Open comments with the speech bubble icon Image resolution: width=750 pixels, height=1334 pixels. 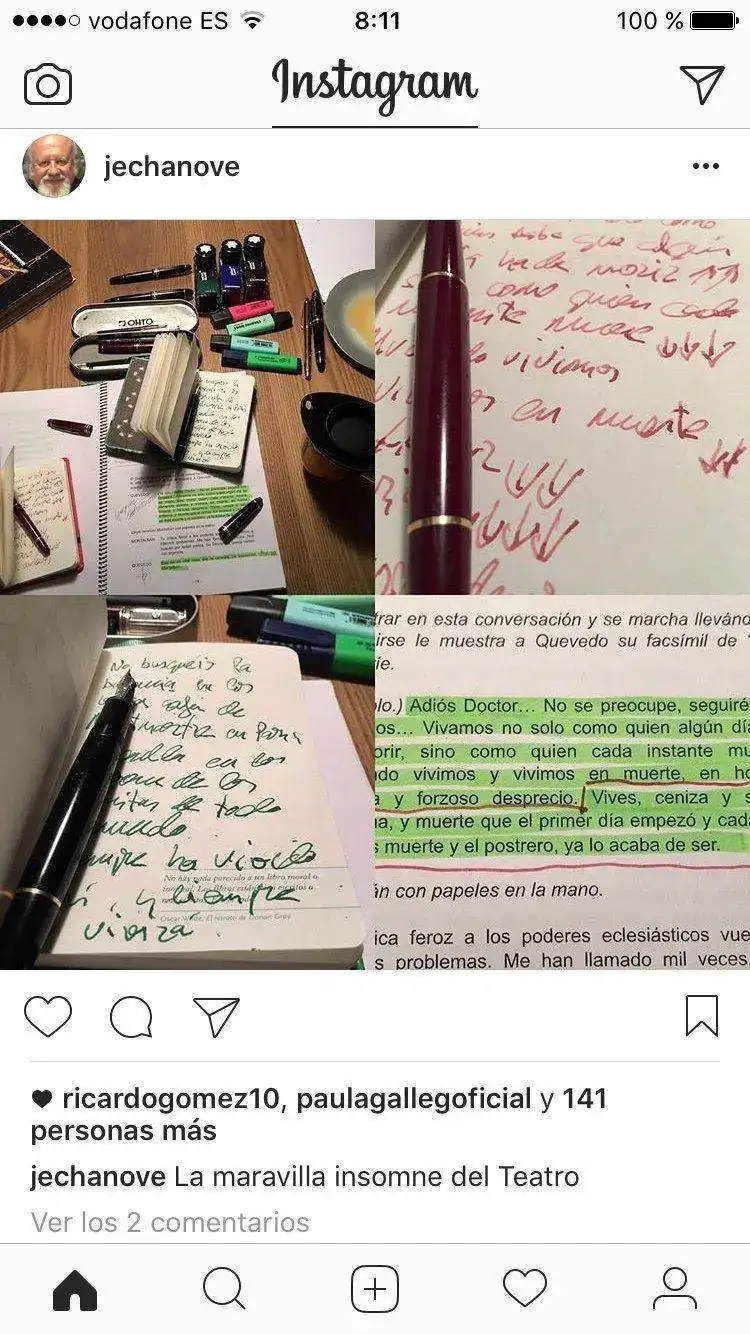(131, 1017)
